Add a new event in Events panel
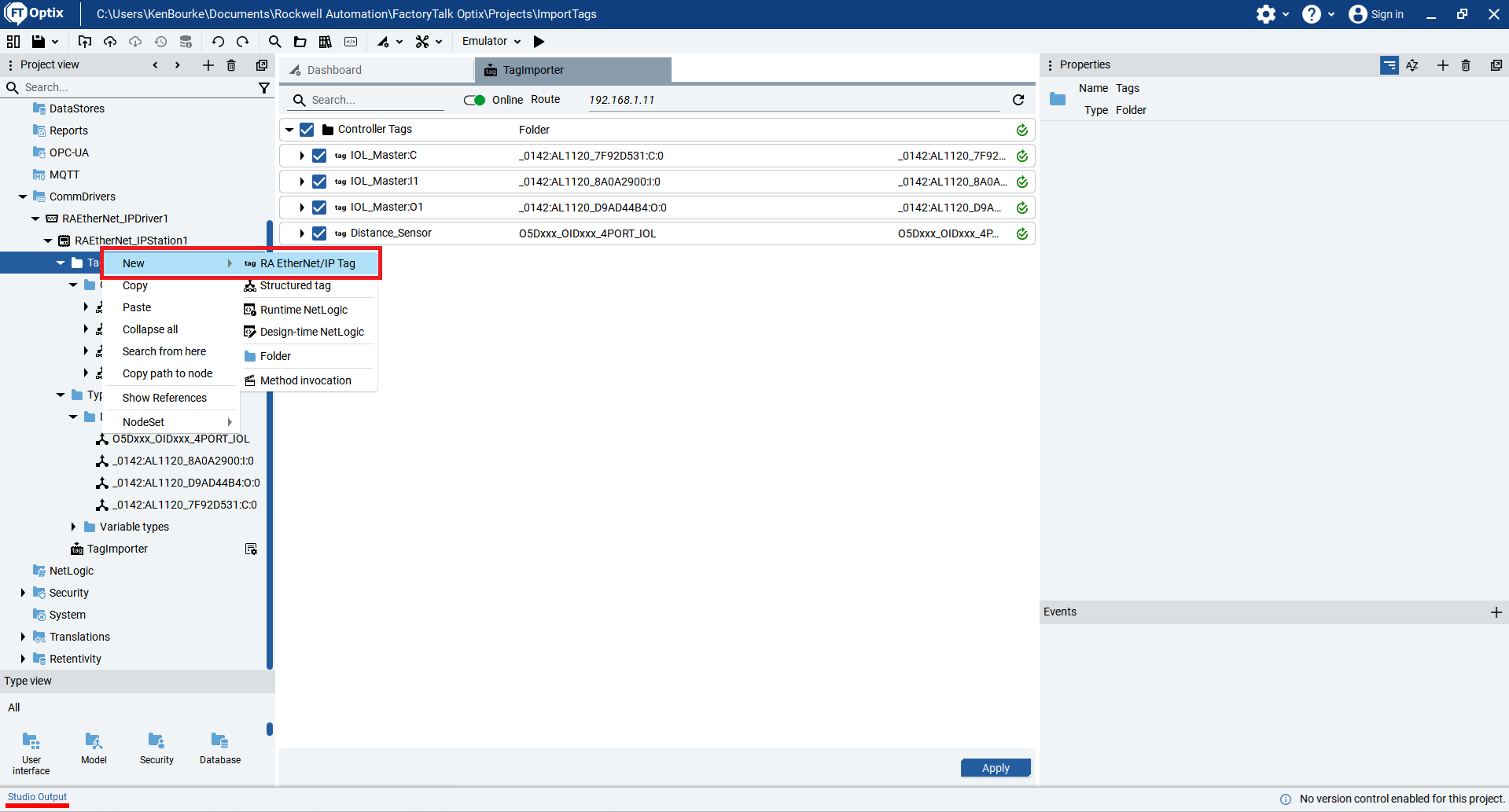1509x812 pixels. tap(1496, 612)
